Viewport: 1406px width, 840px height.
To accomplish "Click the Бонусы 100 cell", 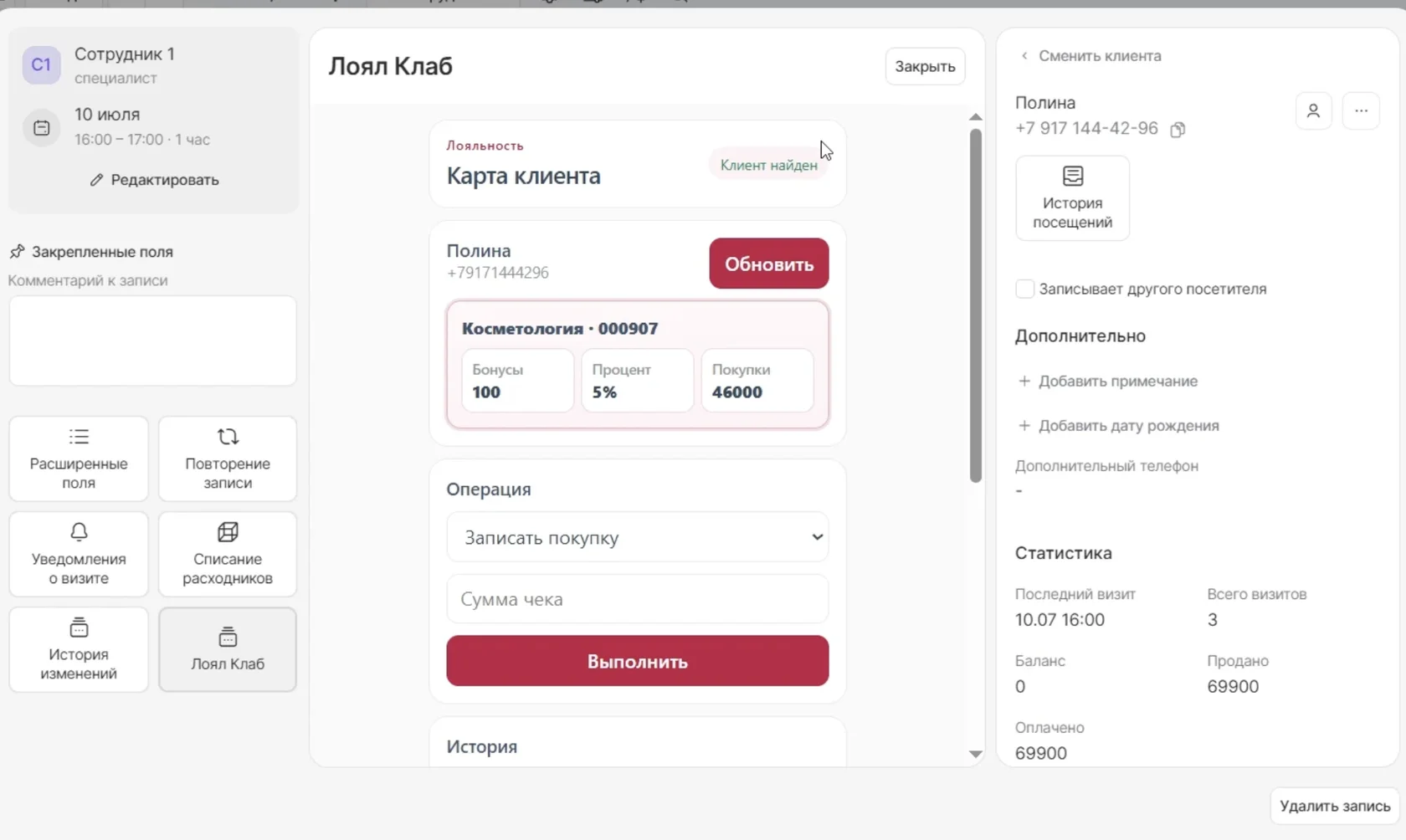I will tap(518, 381).
